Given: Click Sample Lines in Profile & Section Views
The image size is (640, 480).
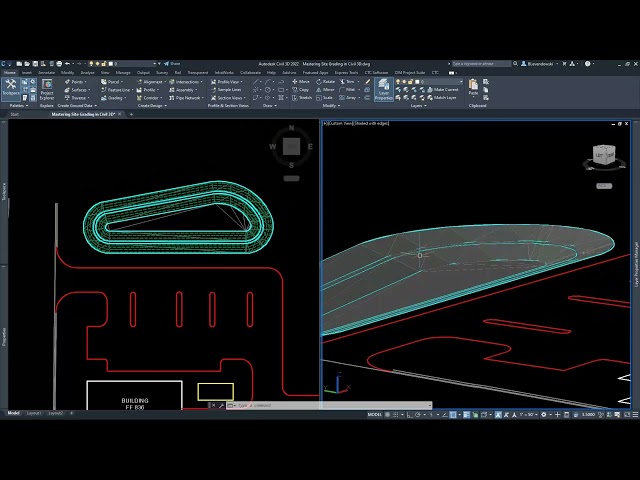Looking at the screenshot, I should click(x=226, y=89).
